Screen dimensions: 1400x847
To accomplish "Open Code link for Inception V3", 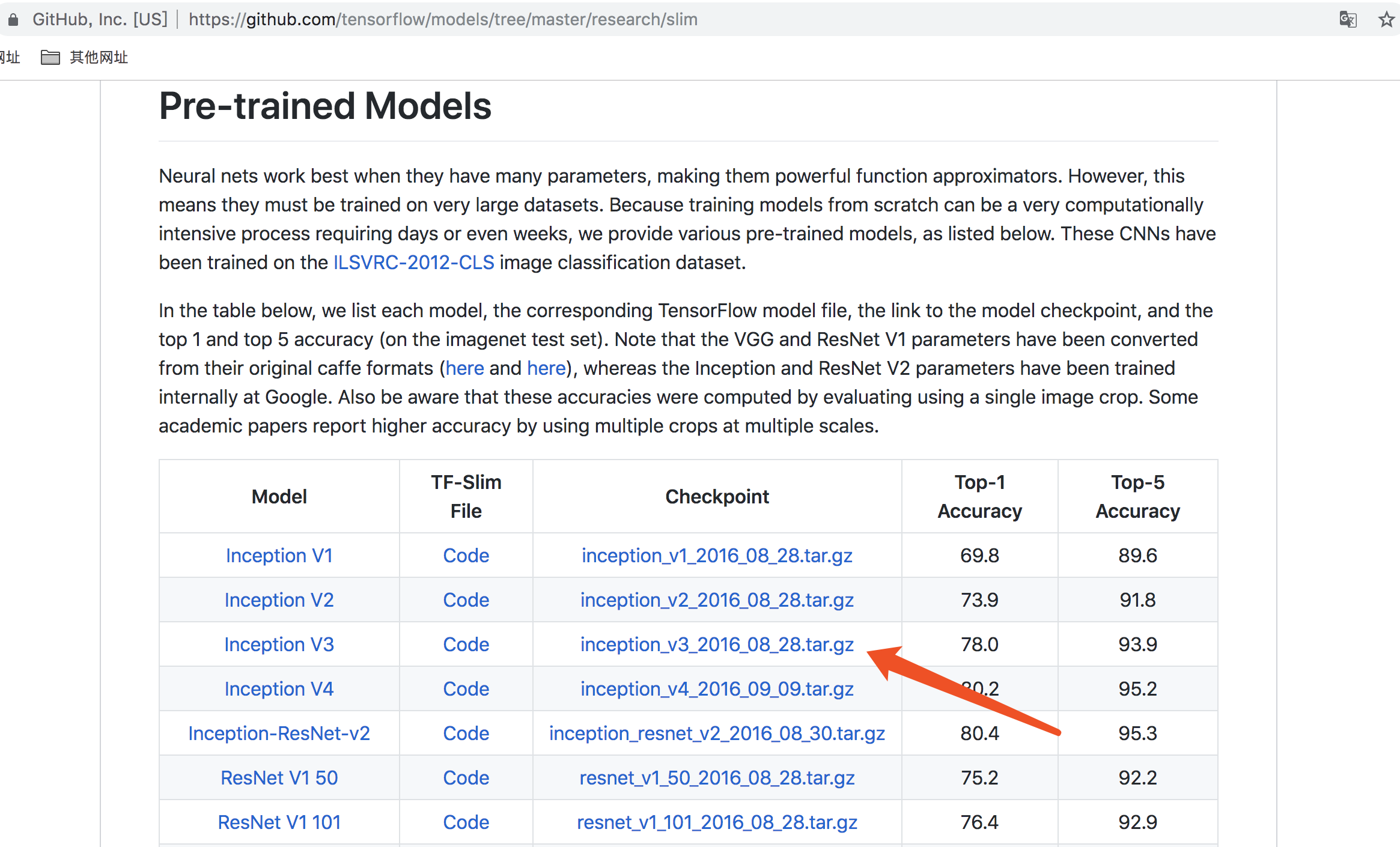I will [466, 645].
